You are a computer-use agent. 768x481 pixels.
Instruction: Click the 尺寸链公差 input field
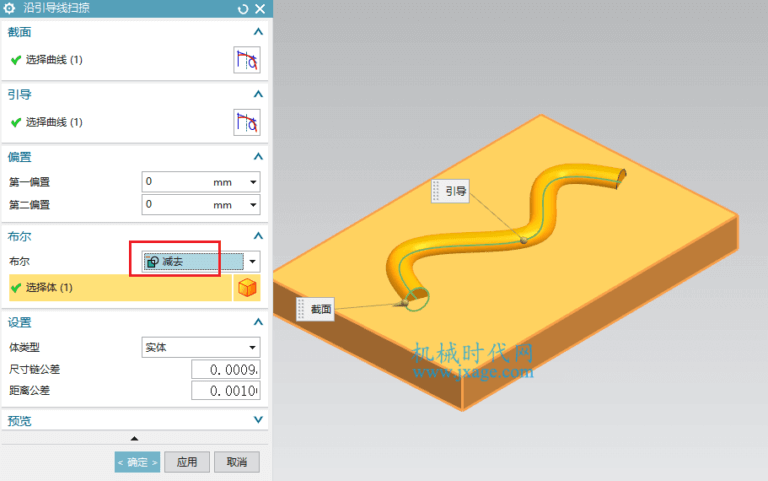point(225,370)
